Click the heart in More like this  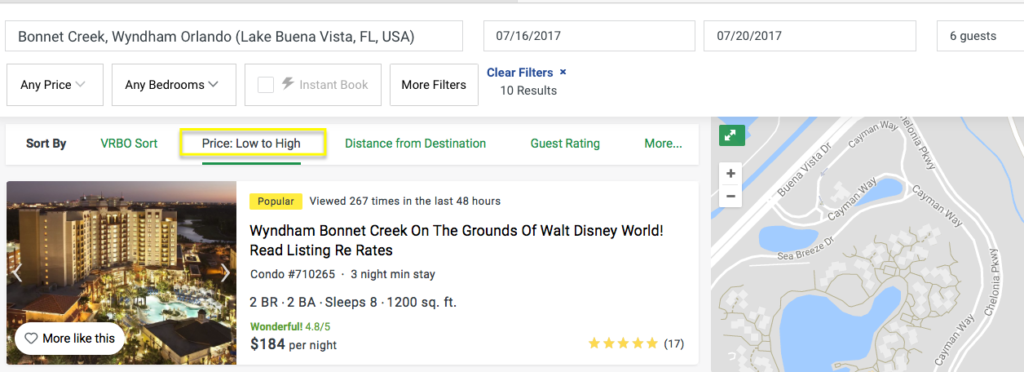30,339
